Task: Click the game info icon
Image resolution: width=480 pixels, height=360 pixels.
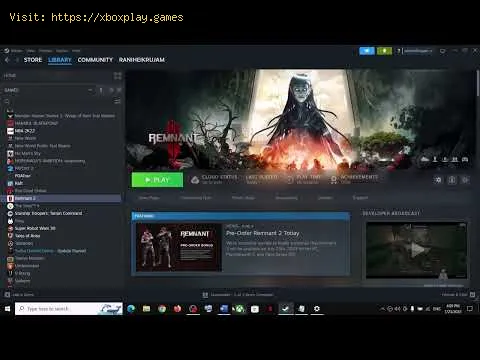Action: (x=452, y=180)
